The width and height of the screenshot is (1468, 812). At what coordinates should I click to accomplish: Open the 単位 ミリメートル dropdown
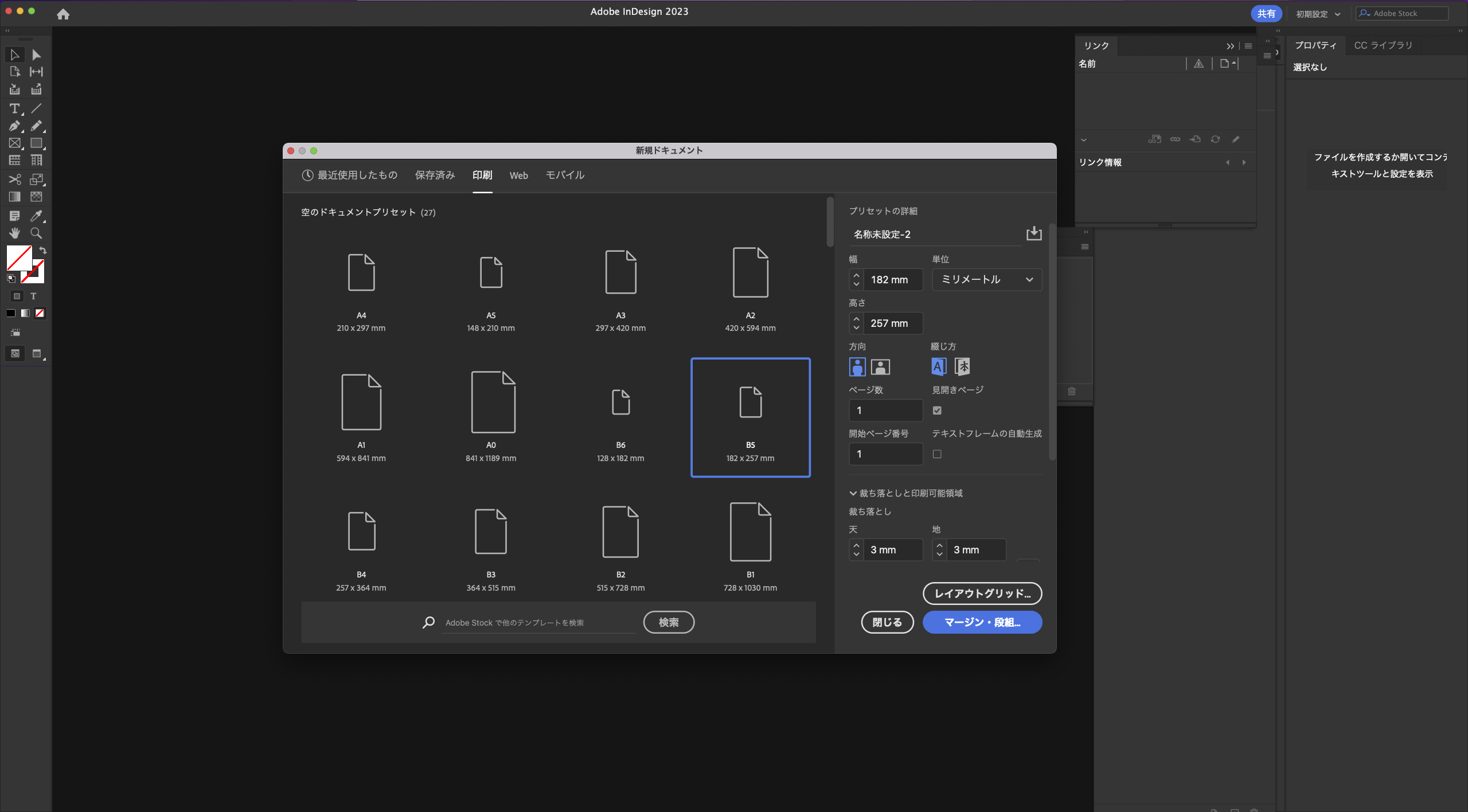click(x=987, y=279)
